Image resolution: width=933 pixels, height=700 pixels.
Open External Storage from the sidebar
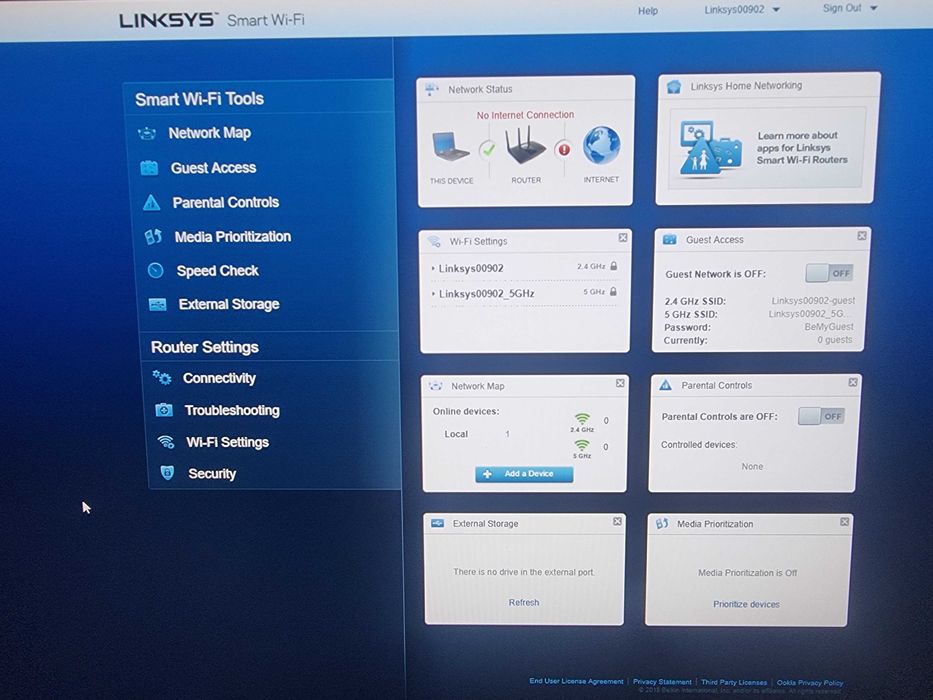pos(229,304)
